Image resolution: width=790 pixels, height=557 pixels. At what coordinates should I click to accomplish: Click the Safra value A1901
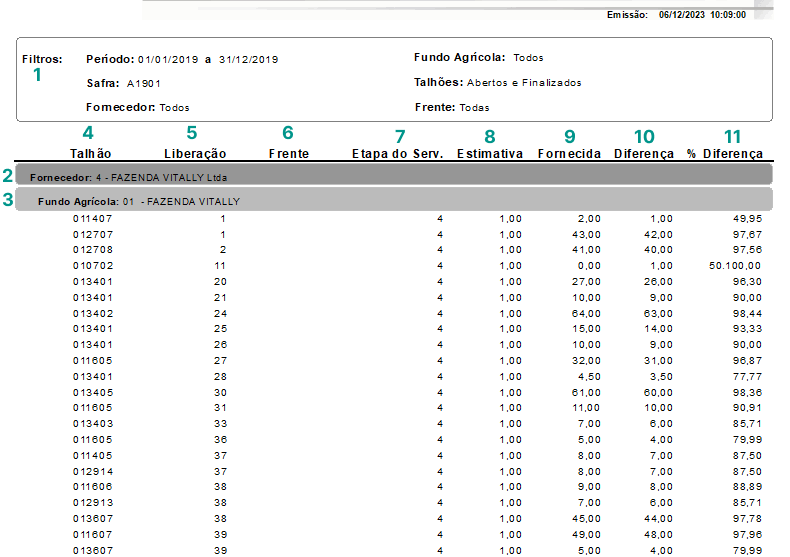click(x=144, y=84)
